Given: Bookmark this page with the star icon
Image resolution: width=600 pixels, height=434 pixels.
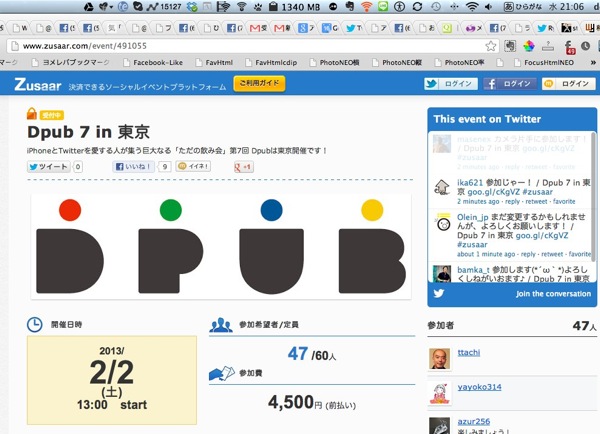Looking at the screenshot, I should coord(491,46).
